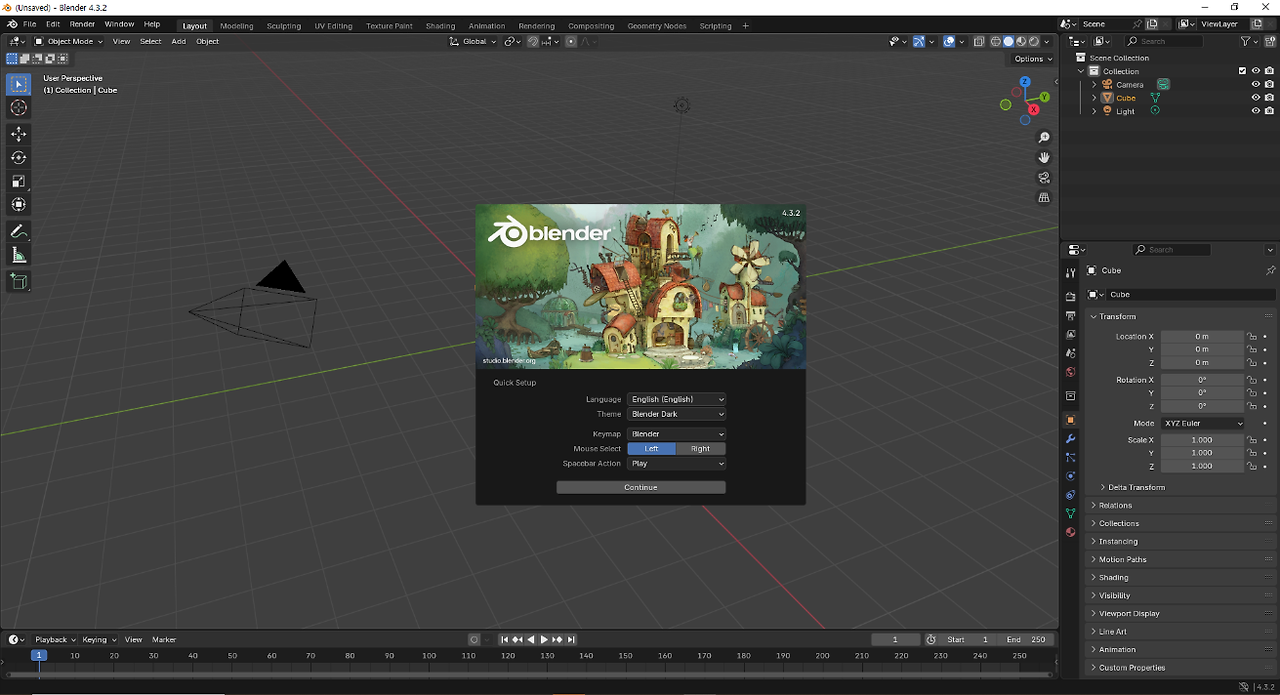This screenshot has width=1280, height=695.
Task: Click the studio.blender.org link on splash
Action: (x=509, y=360)
